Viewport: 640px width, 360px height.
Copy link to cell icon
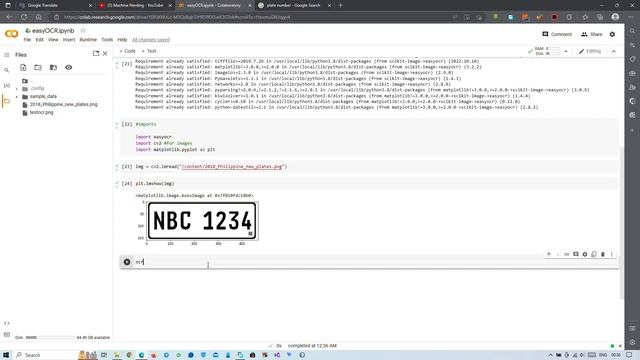pos(567,254)
